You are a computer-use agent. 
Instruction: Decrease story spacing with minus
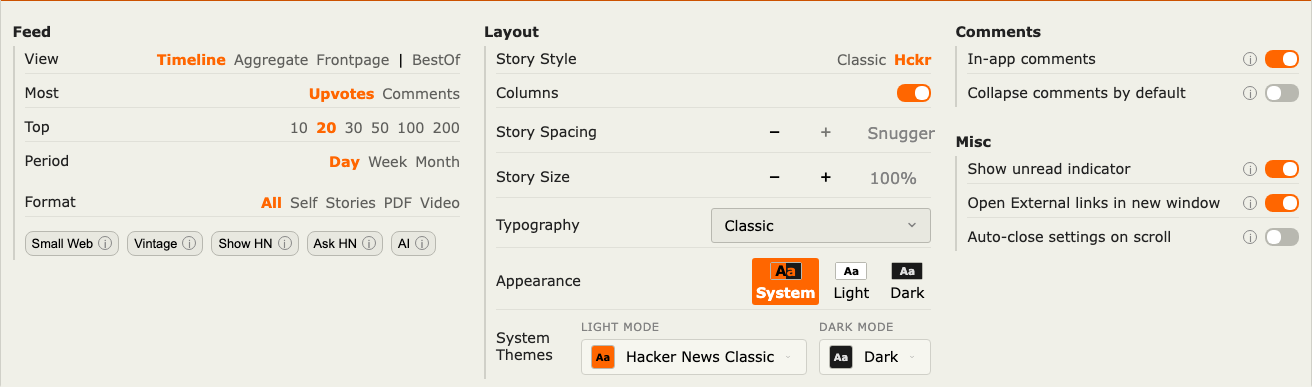(x=774, y=132)
